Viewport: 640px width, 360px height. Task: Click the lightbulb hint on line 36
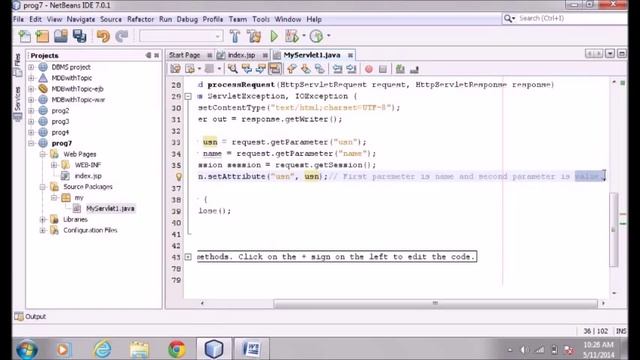(178, 177)
